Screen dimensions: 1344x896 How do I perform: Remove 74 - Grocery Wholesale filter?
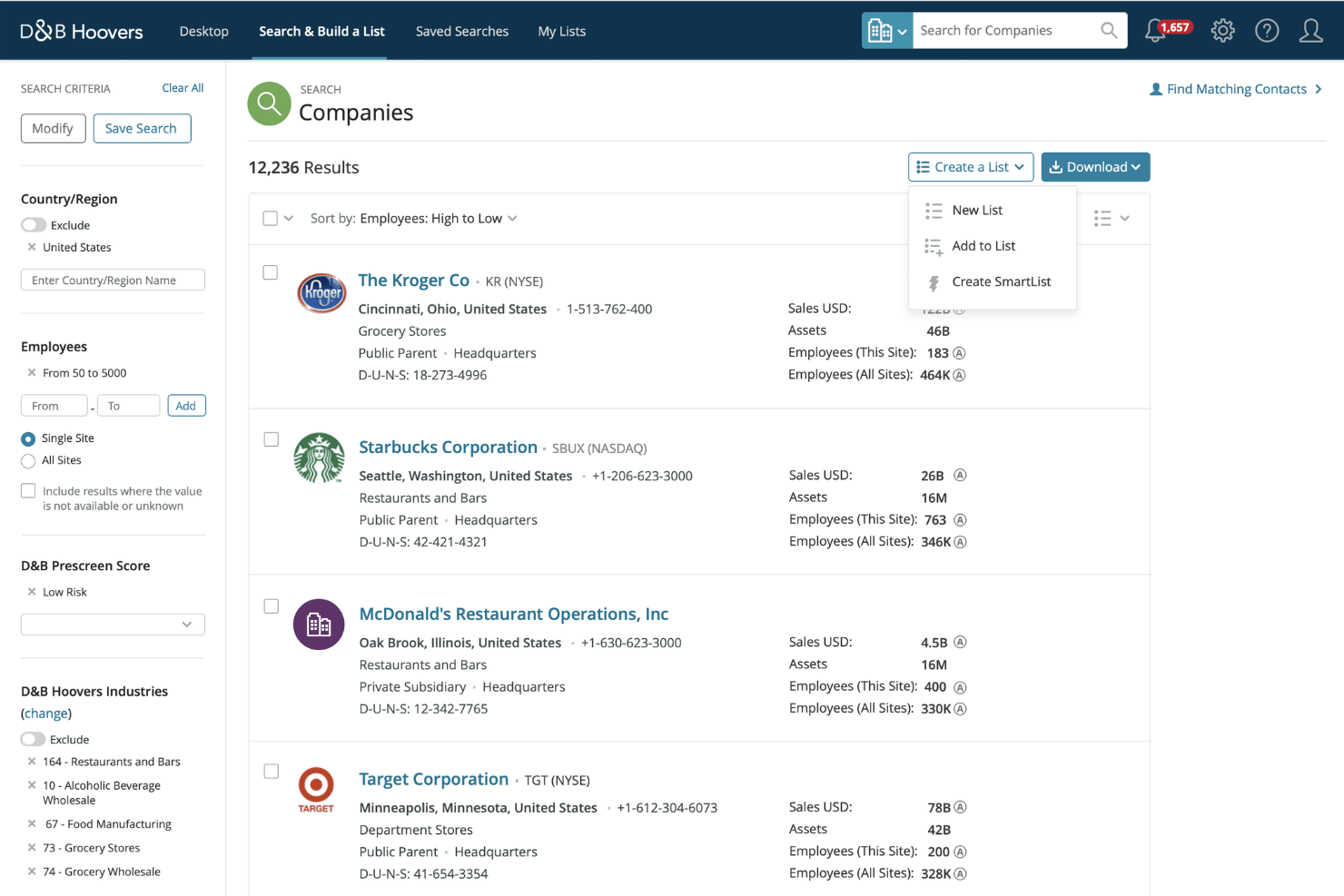pos(32,871)
